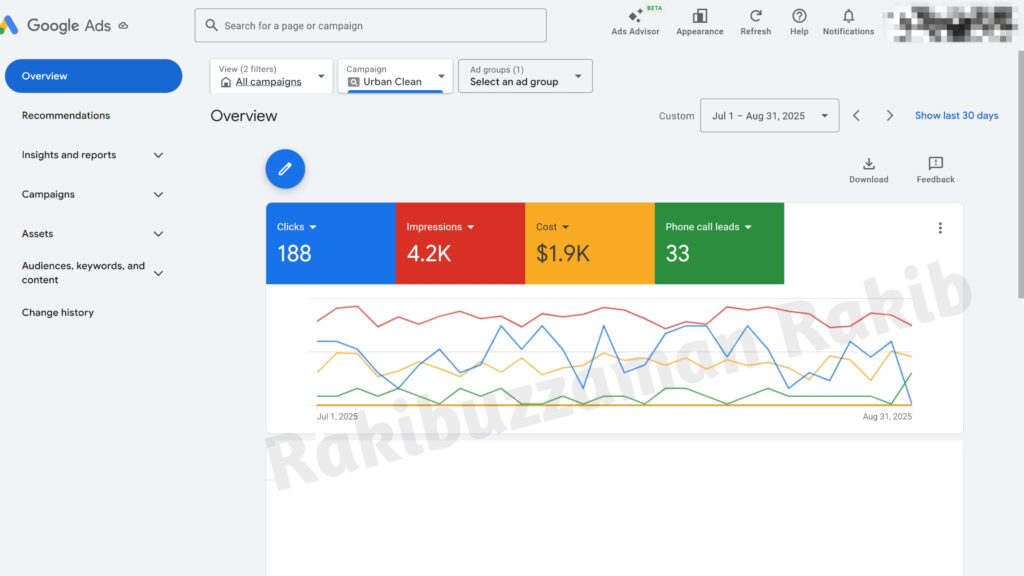Open the metrics card three-dot menu
1024x576 pixels.
click(940, 227)
